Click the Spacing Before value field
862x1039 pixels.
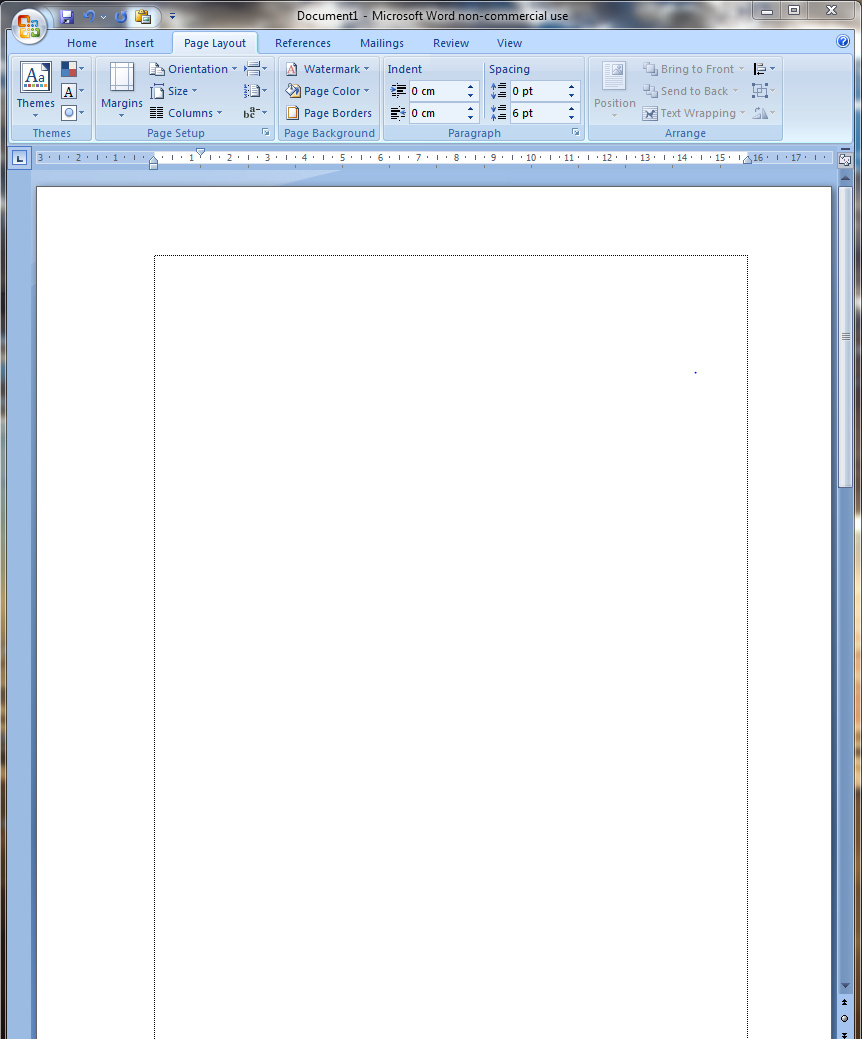coord(537,91)
